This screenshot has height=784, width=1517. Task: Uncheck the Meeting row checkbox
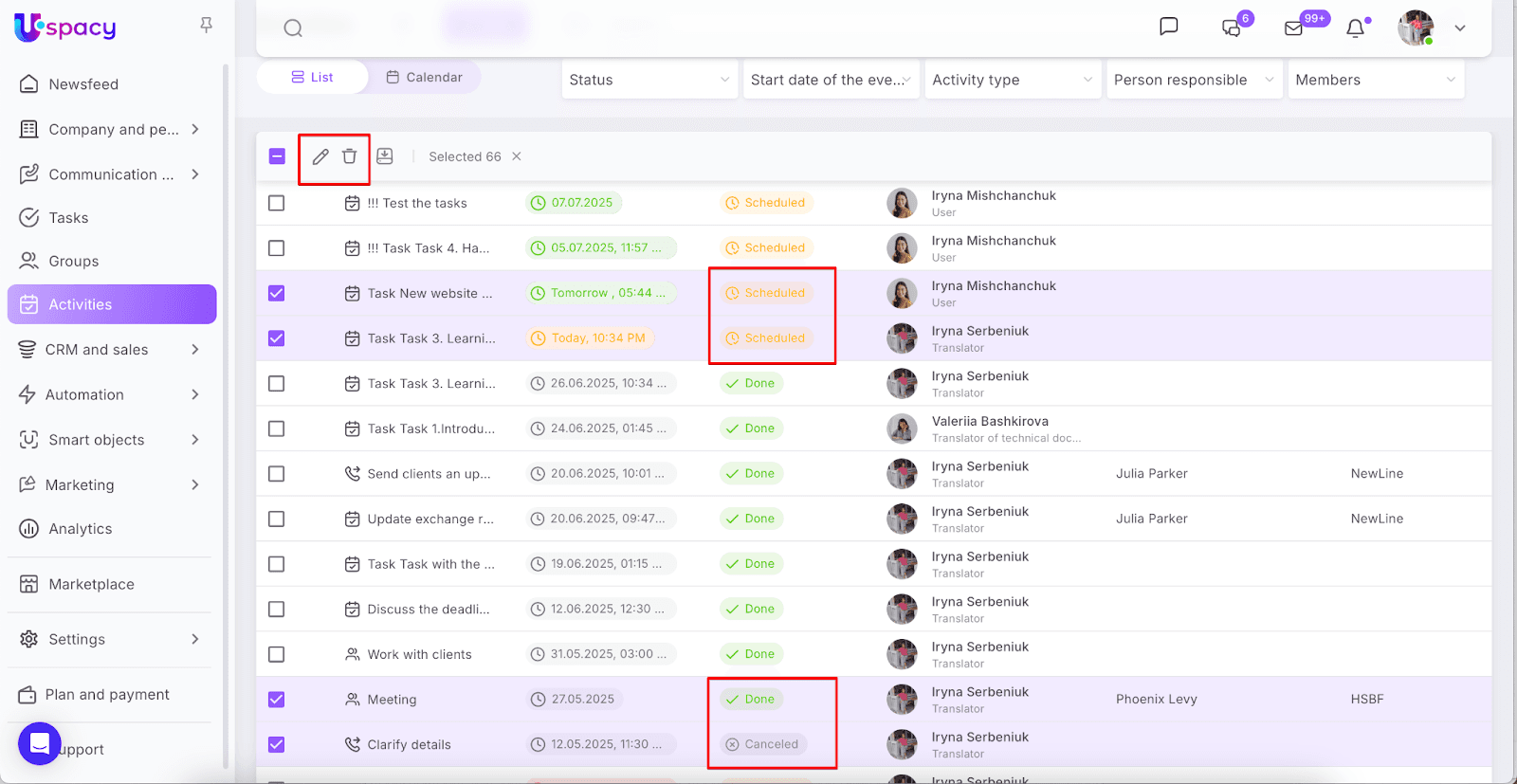277,700
